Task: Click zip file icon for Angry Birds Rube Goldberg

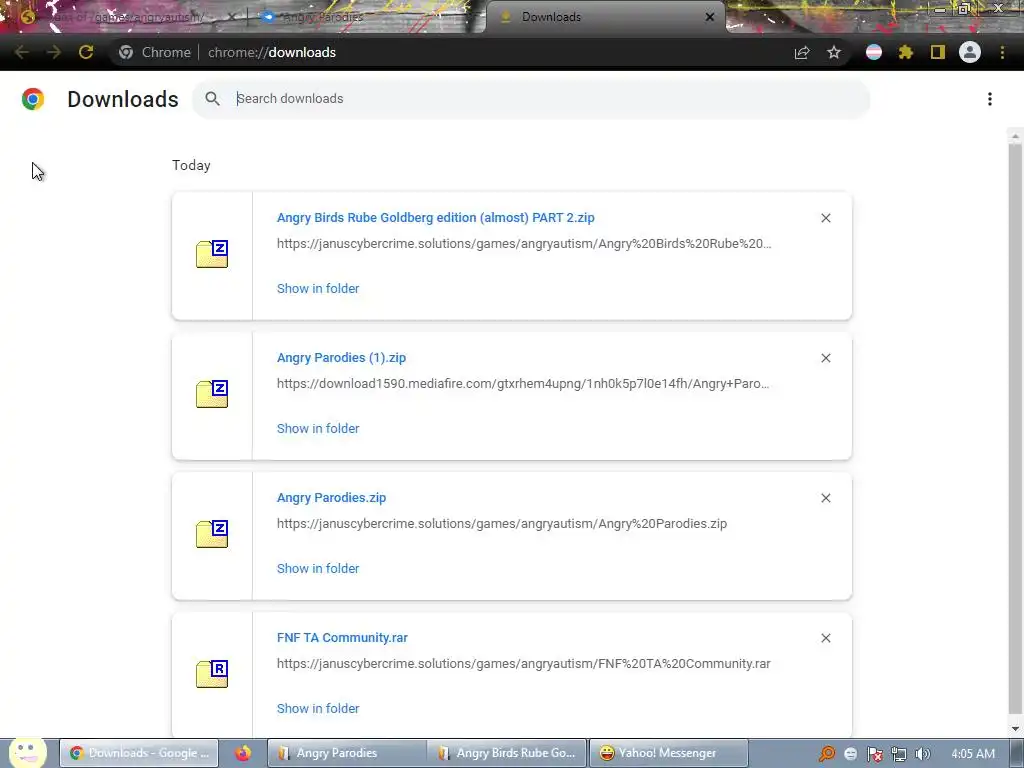Action: coord(212,254)
